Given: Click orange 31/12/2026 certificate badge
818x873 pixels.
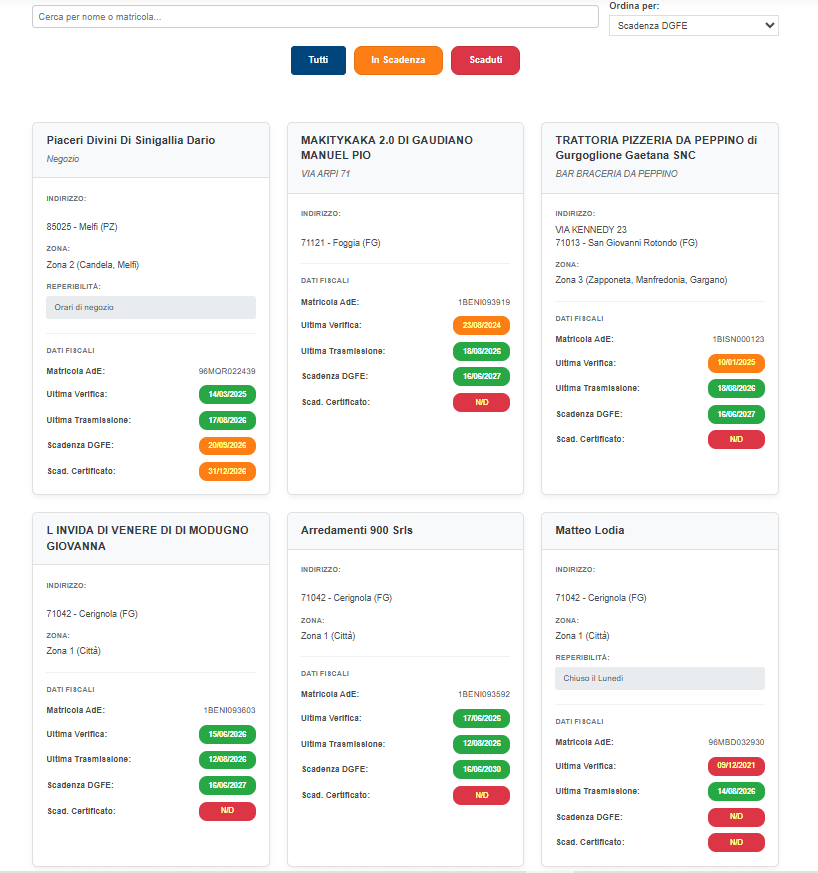Looking at the screenshot, I should [x=227, y=471].
